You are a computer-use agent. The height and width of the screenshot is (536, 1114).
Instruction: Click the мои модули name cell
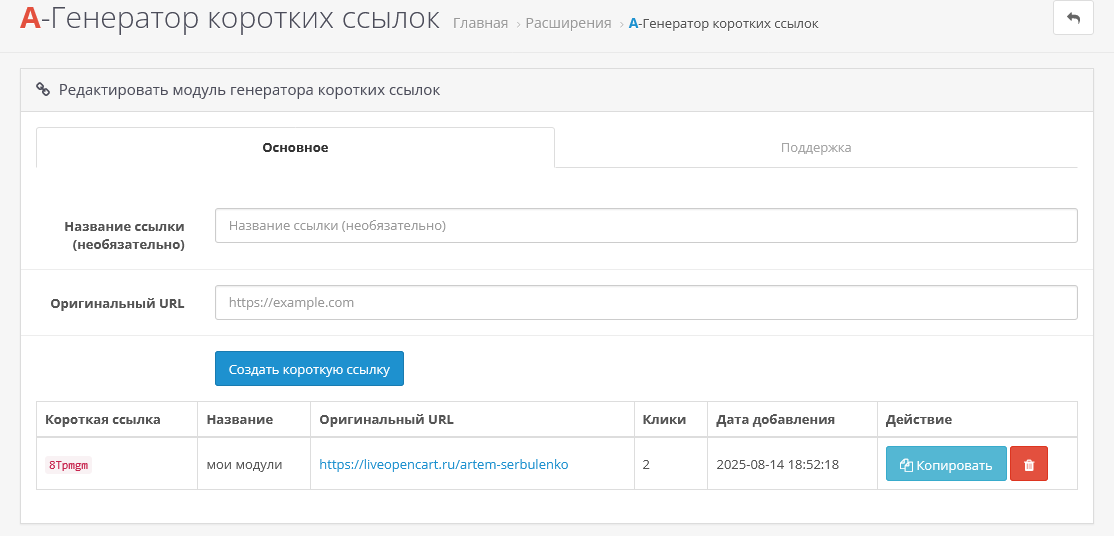click(x=244, y=465)
